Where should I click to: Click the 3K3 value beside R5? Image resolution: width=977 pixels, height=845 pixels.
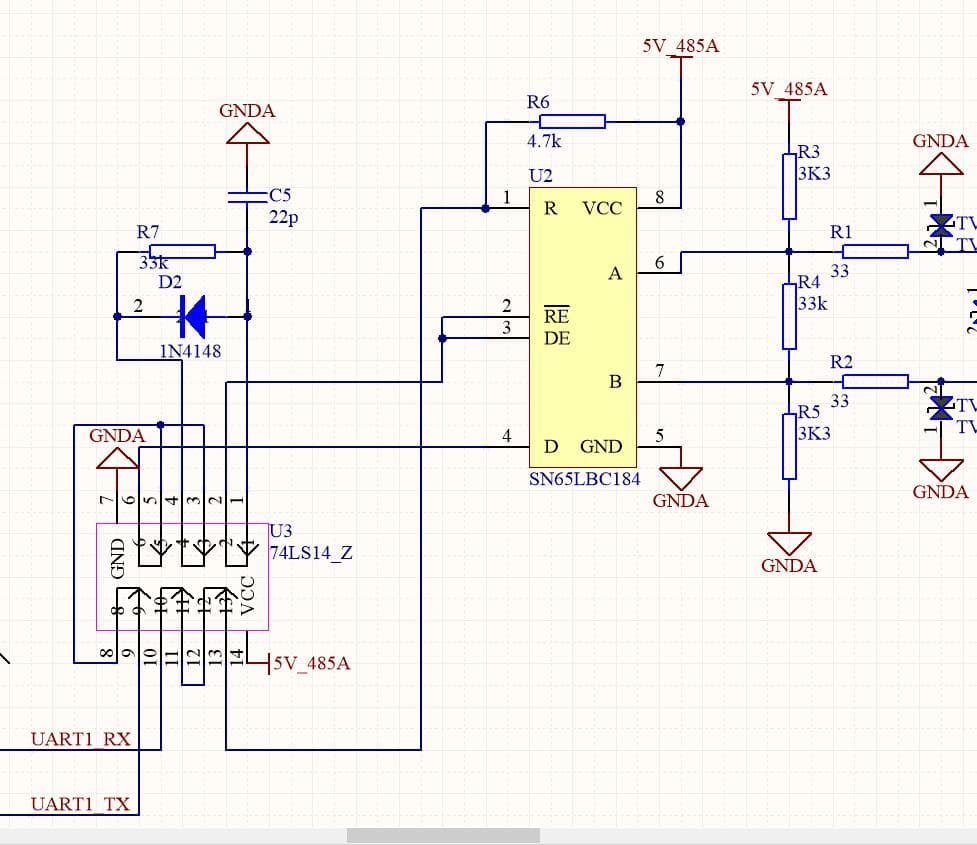(x=814, y=433)
